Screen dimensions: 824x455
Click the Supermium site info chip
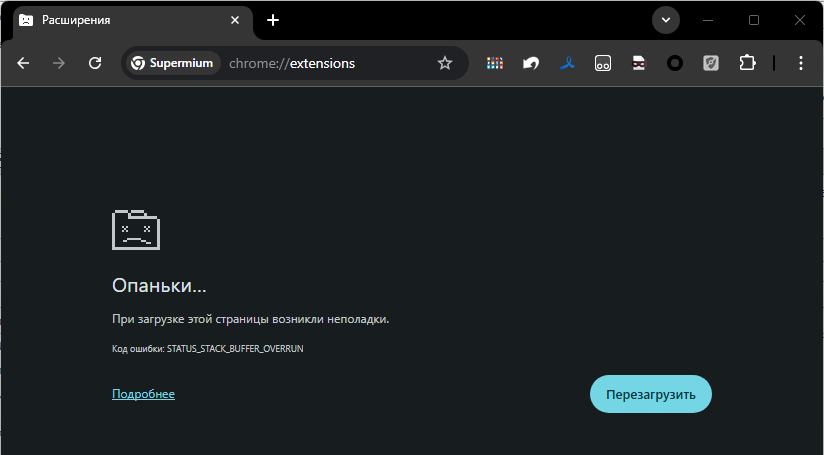coord(173,63)
